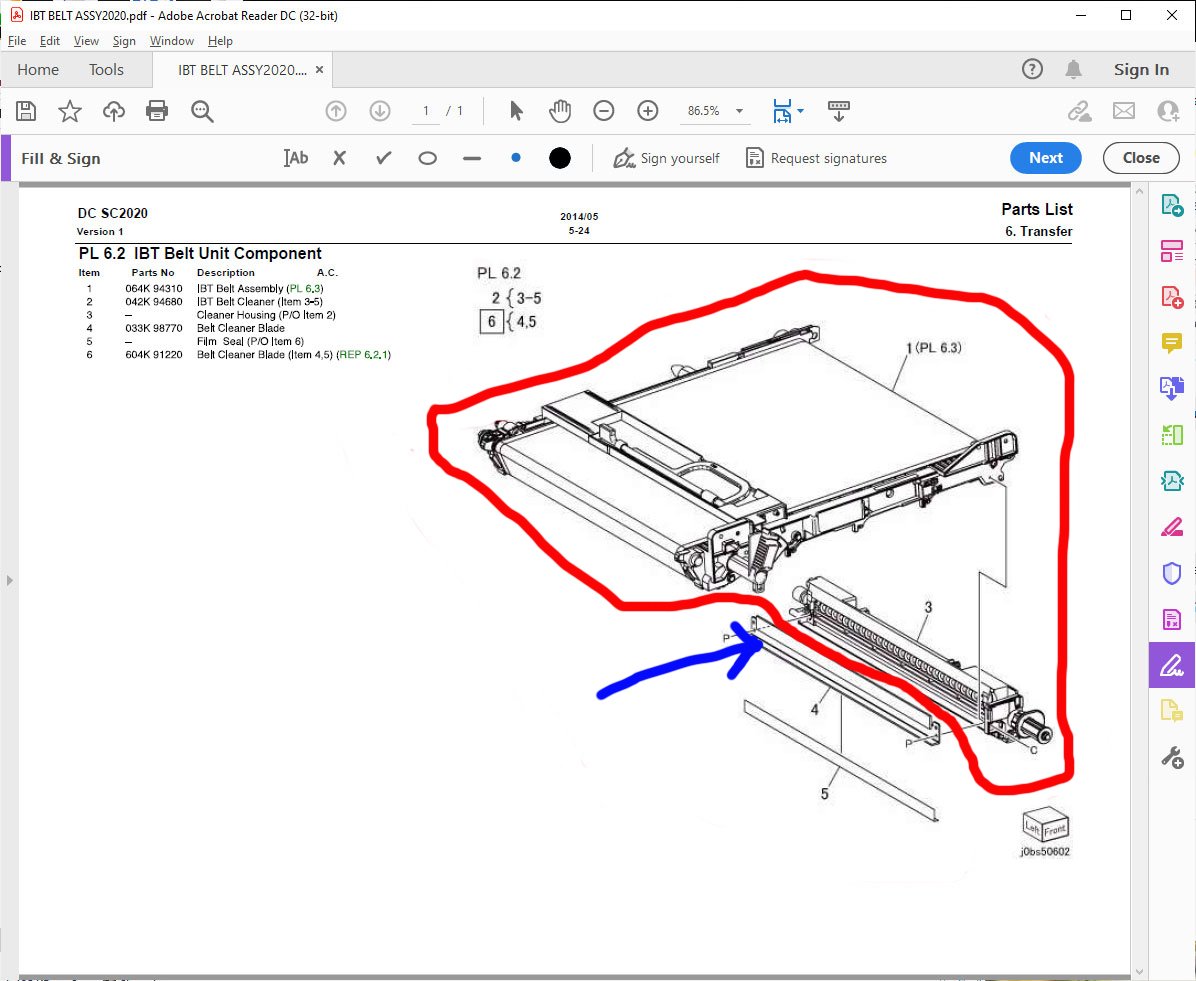Click the Print file icon
Image resolution: width=1196 pixels, height=981 pixels.
point(157,111)
